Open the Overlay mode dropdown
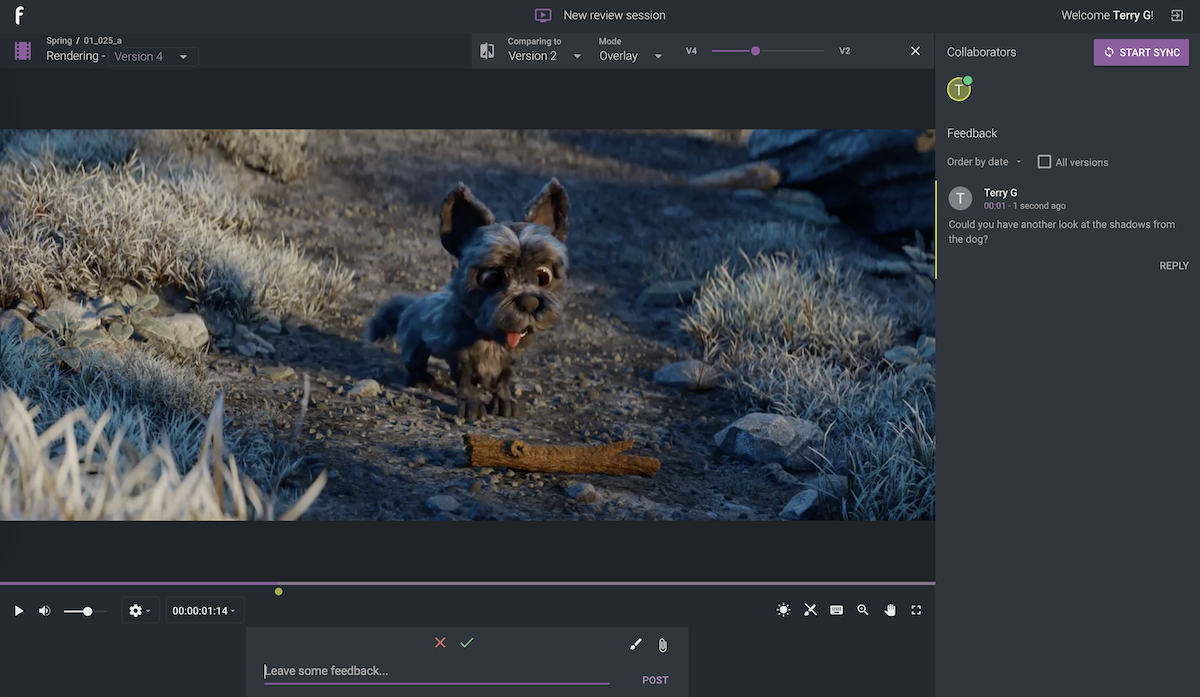Viewport: 1200px width, 697px height. [x=631, y=51]
